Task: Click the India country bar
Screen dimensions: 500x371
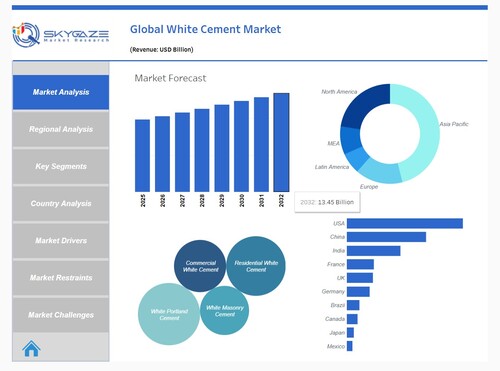Action: (373, 251)
